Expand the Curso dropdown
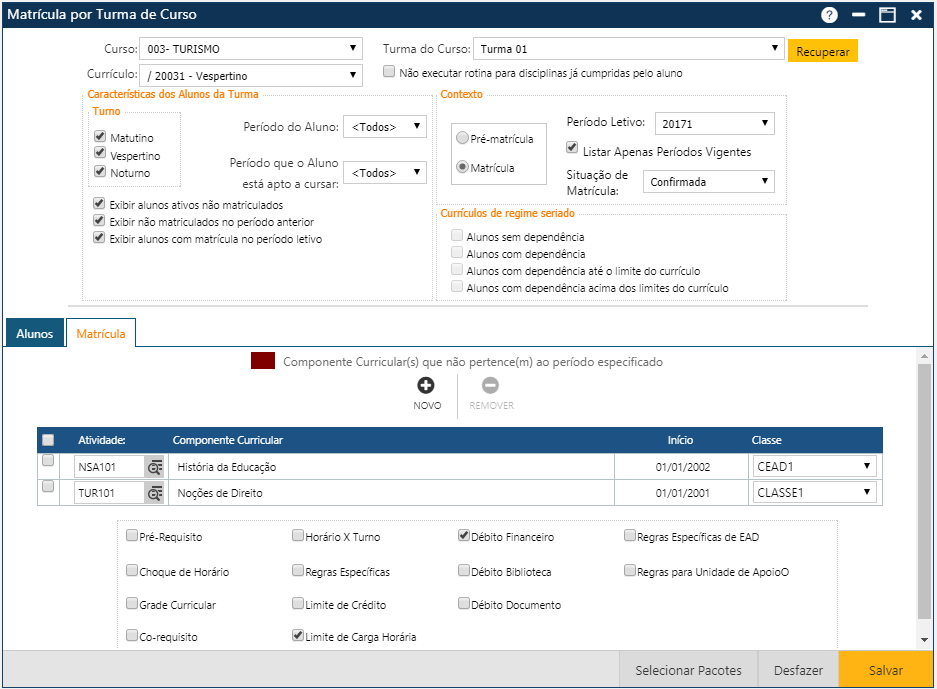The height and width of the screenshot is (689, 937). 252,48
